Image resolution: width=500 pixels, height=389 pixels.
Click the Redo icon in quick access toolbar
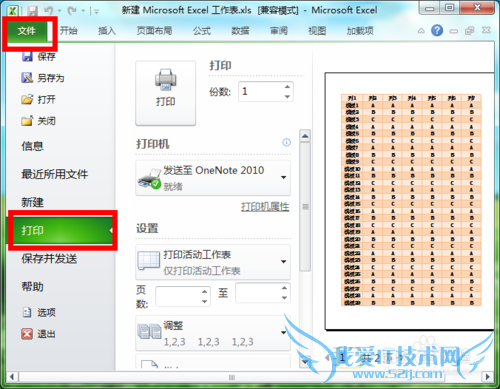[71, 11]
